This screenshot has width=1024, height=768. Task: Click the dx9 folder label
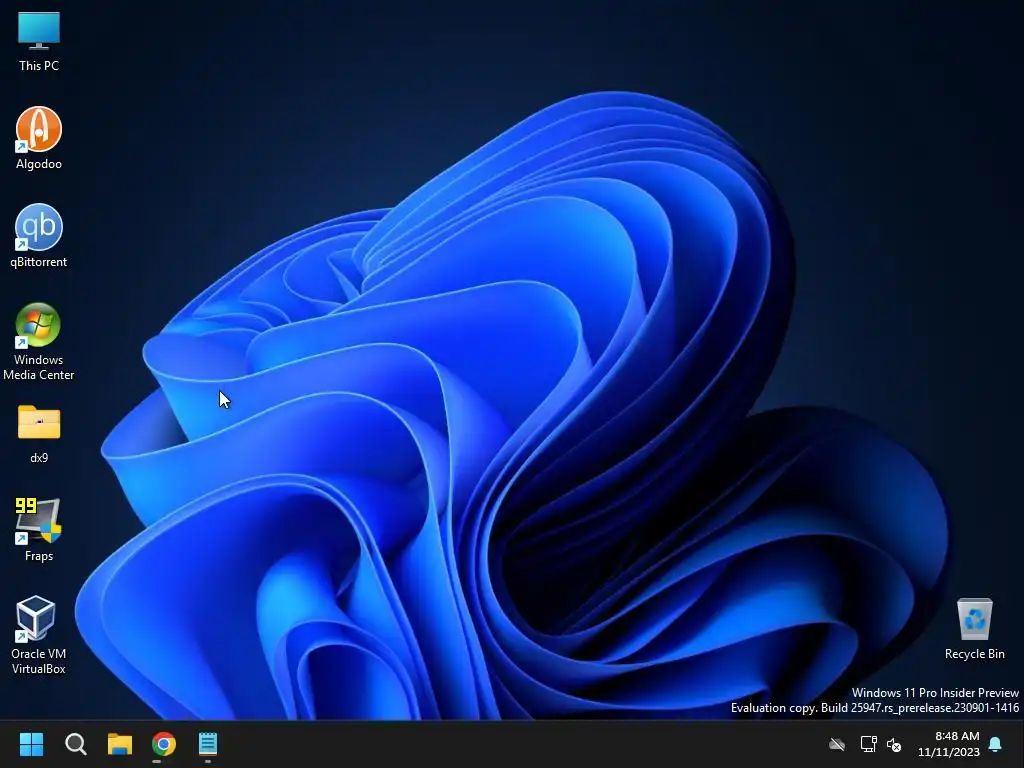[x=39, y=458]
